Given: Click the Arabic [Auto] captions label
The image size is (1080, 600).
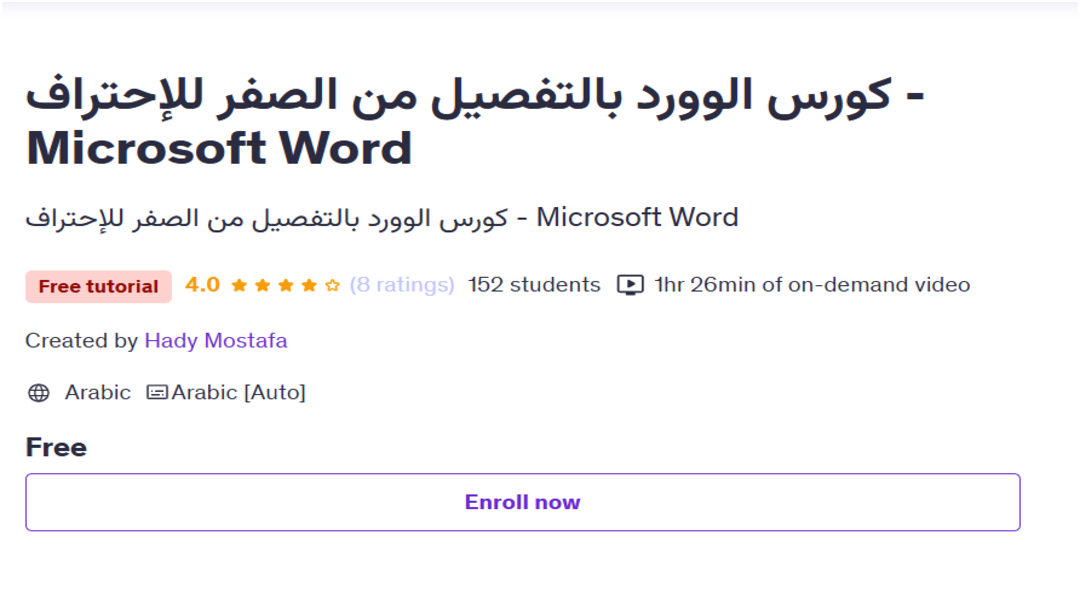Looking at the screenshot, I should tap(239, 393).
